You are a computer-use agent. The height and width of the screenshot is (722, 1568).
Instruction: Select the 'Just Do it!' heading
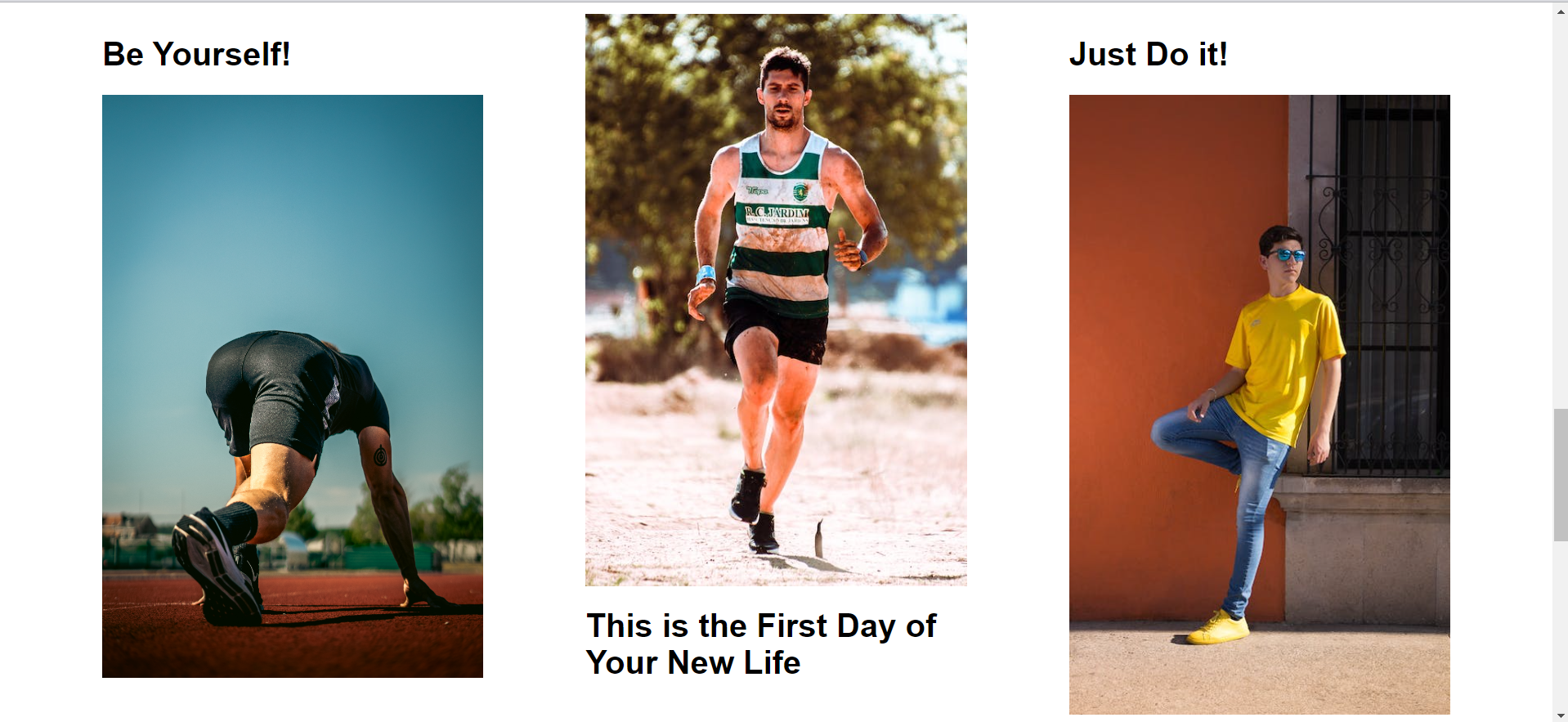point(1148,55)
